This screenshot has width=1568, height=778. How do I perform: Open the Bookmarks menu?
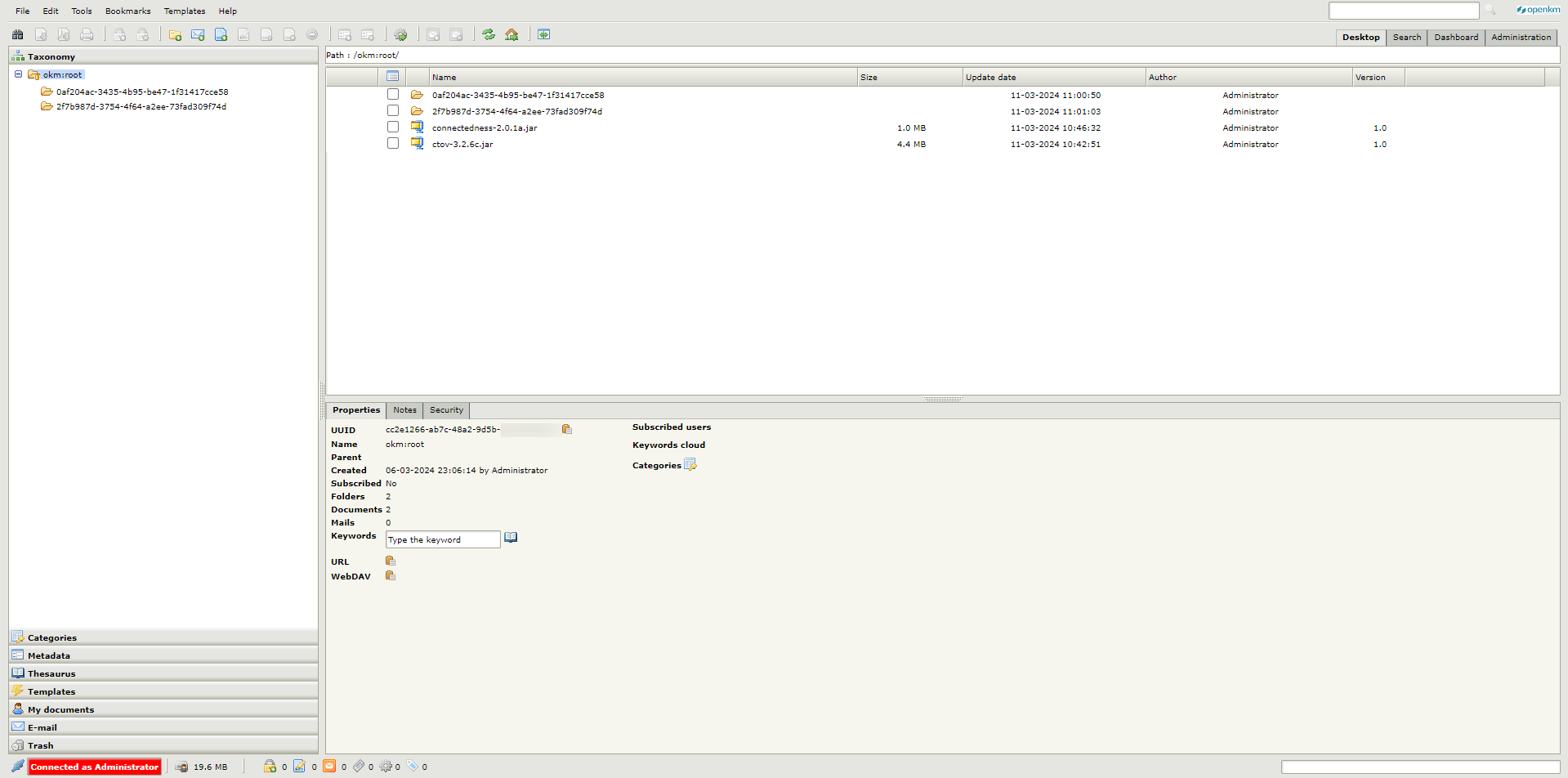(x=127, y=11)
